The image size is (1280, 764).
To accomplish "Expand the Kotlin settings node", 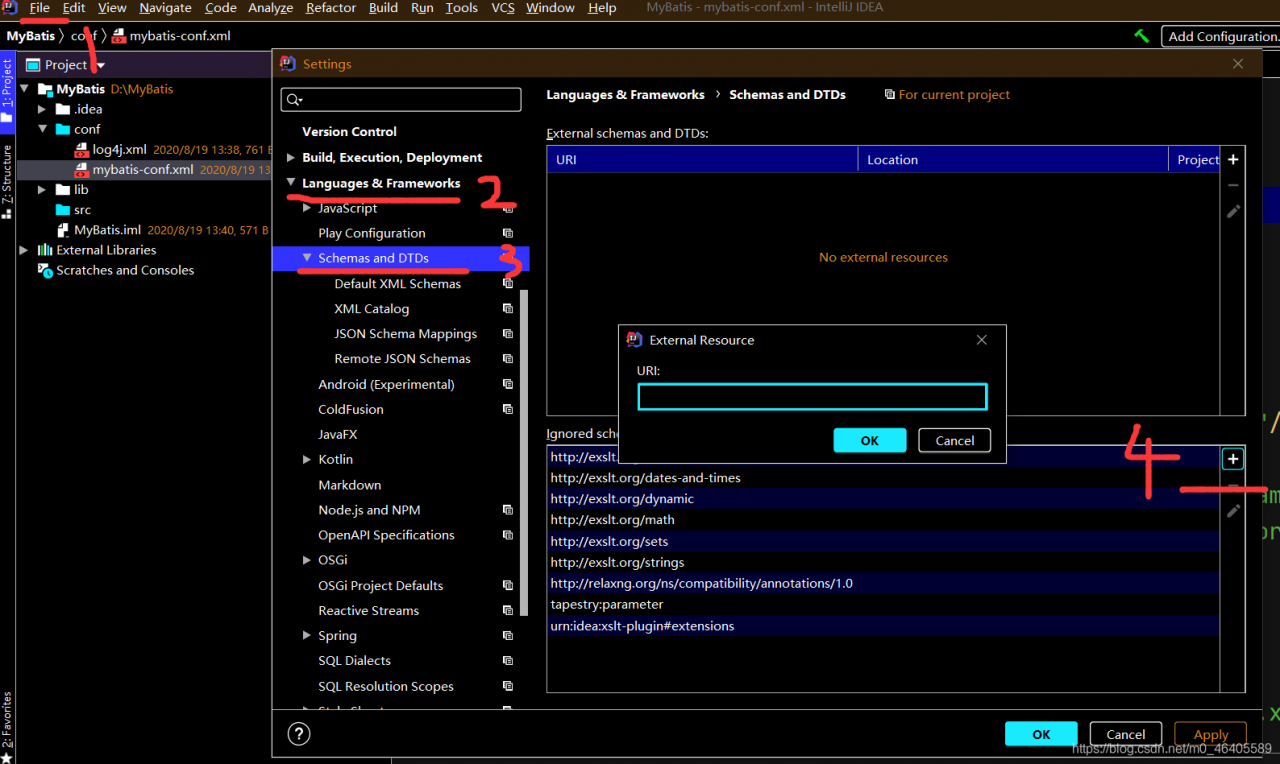I will [307, 460].
